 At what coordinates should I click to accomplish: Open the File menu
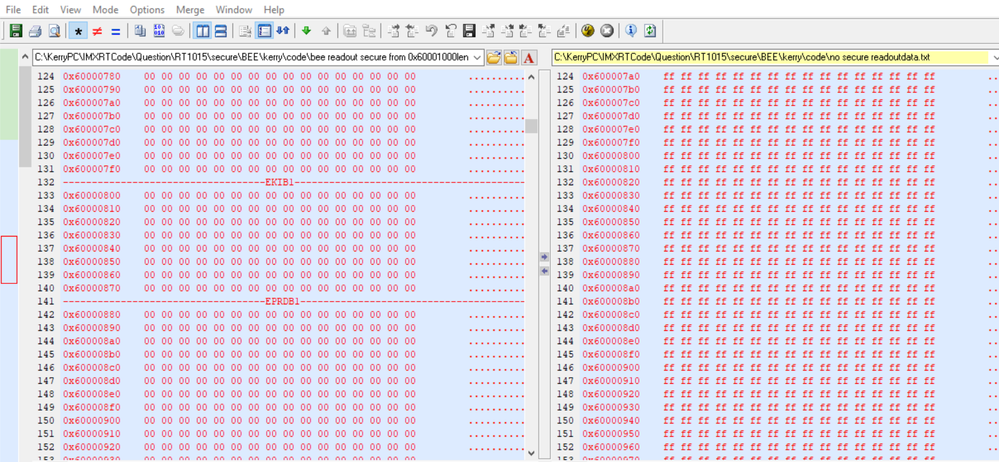coord(13,10)
